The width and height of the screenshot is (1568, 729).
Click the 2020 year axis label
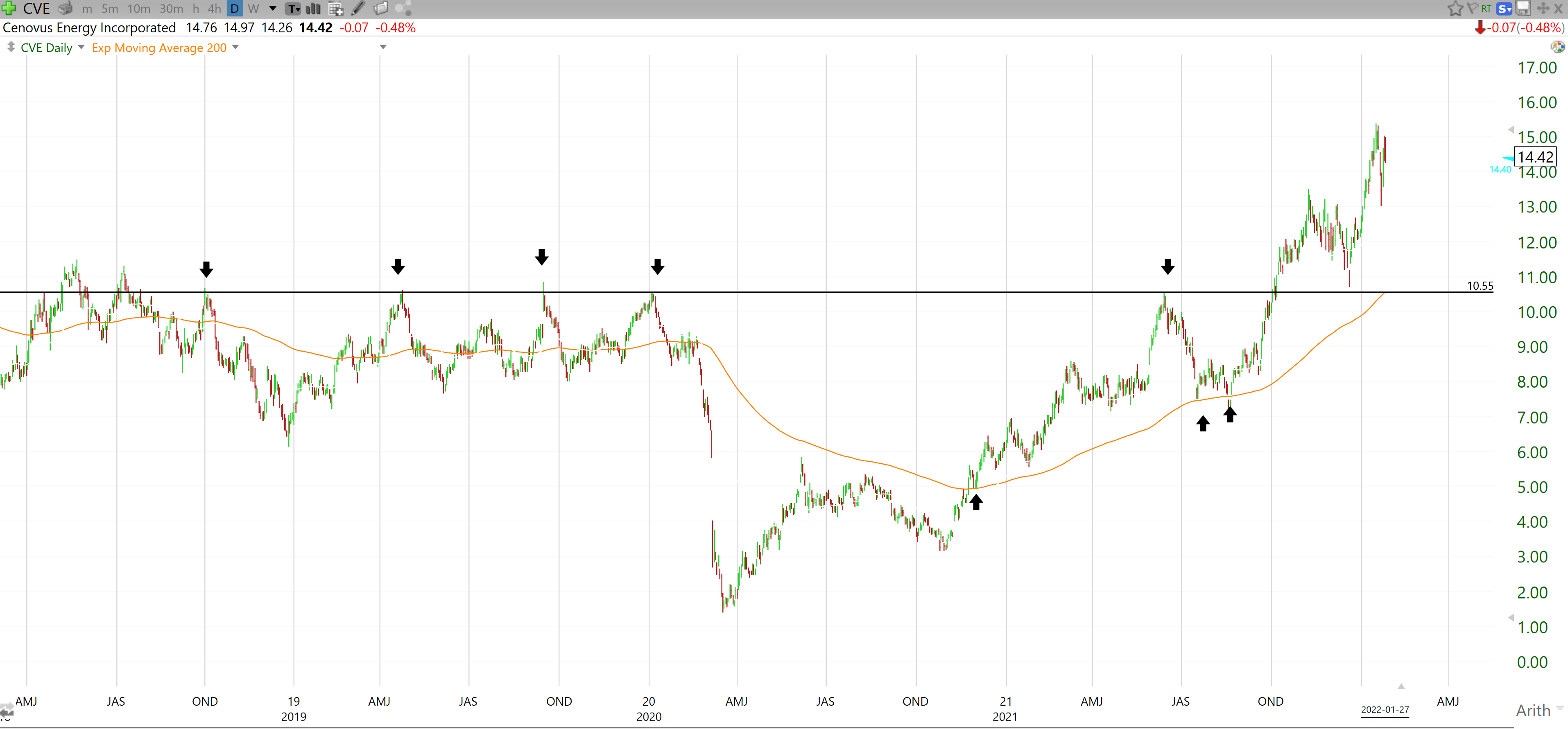click(x=648, y=716)
